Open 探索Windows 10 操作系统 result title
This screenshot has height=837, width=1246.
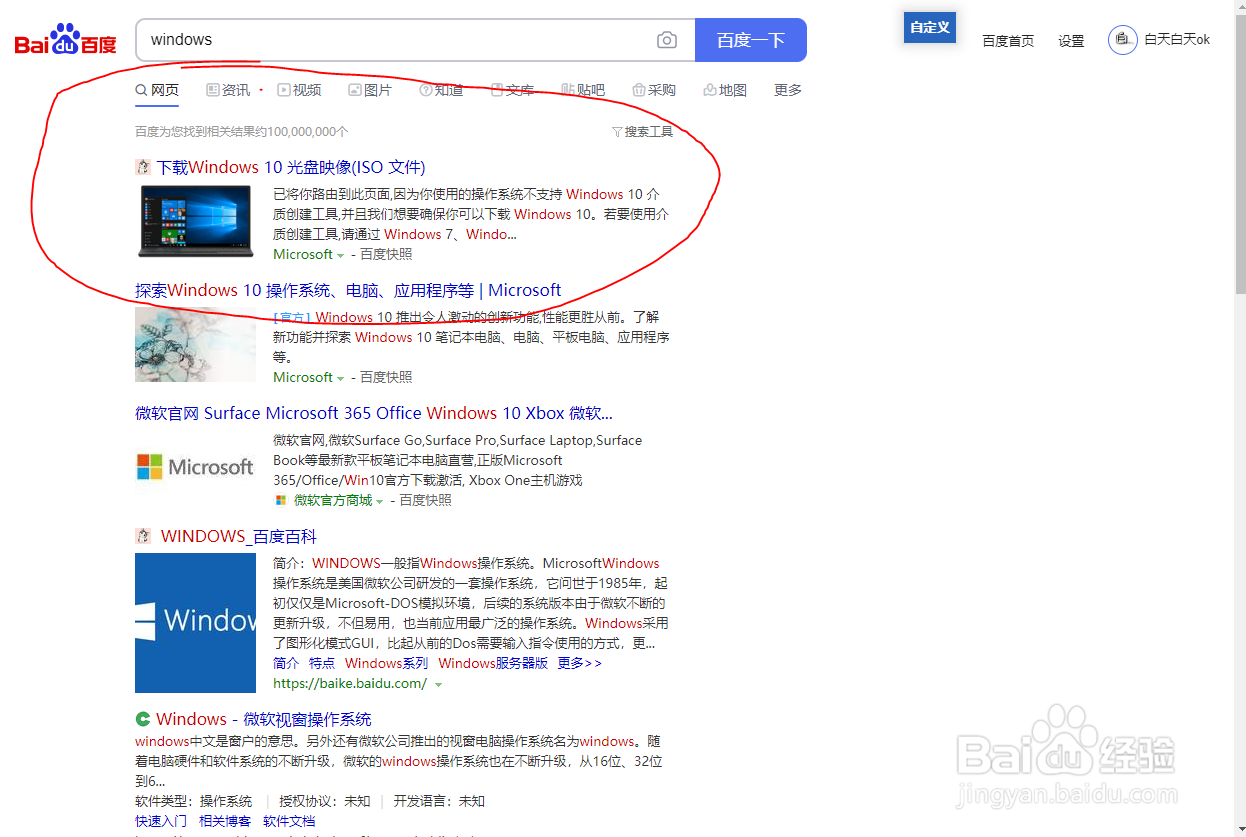pyautogui.click(x=348, y=290)
